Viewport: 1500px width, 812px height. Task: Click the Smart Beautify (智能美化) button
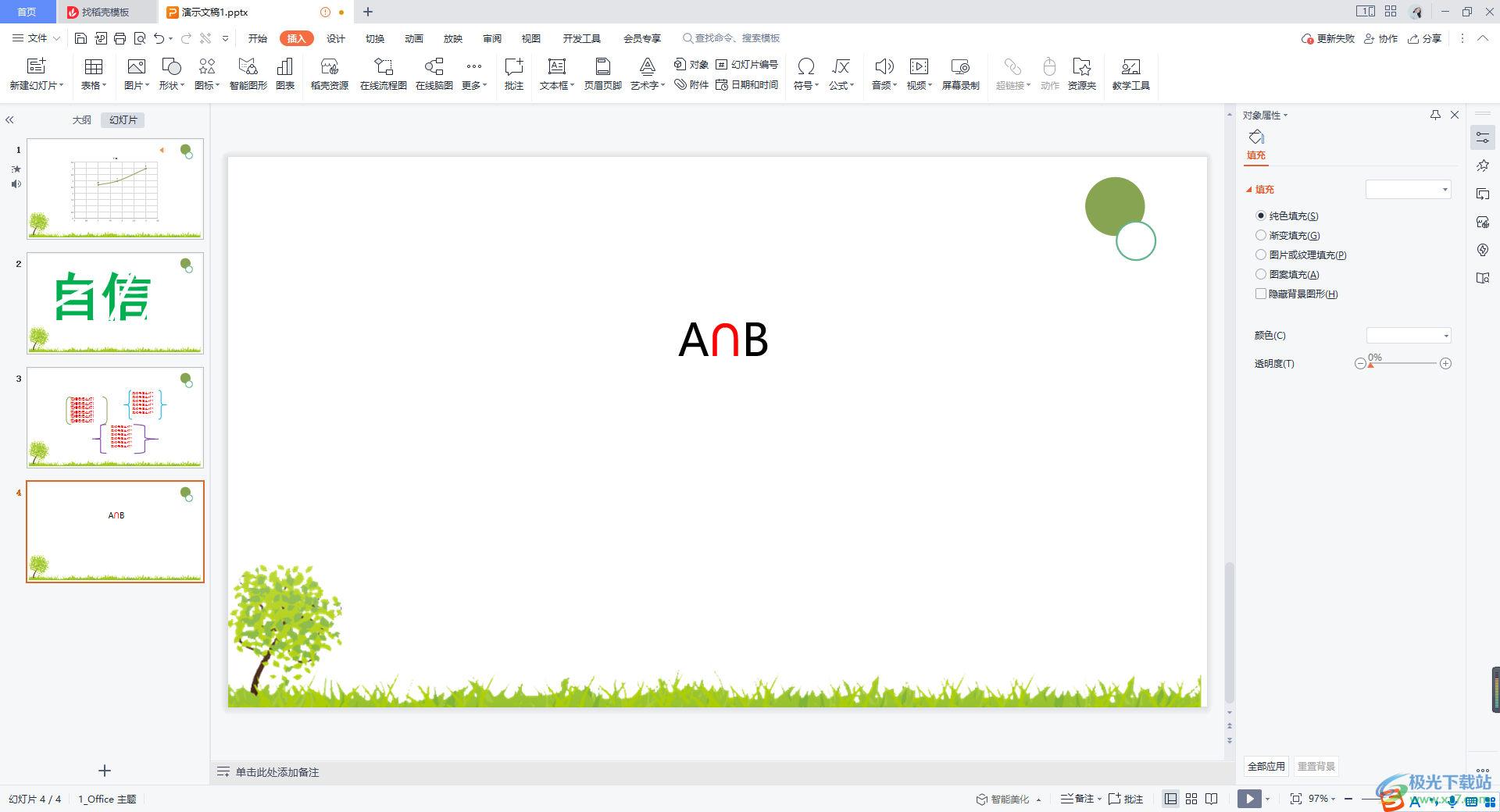(1003, 799)
